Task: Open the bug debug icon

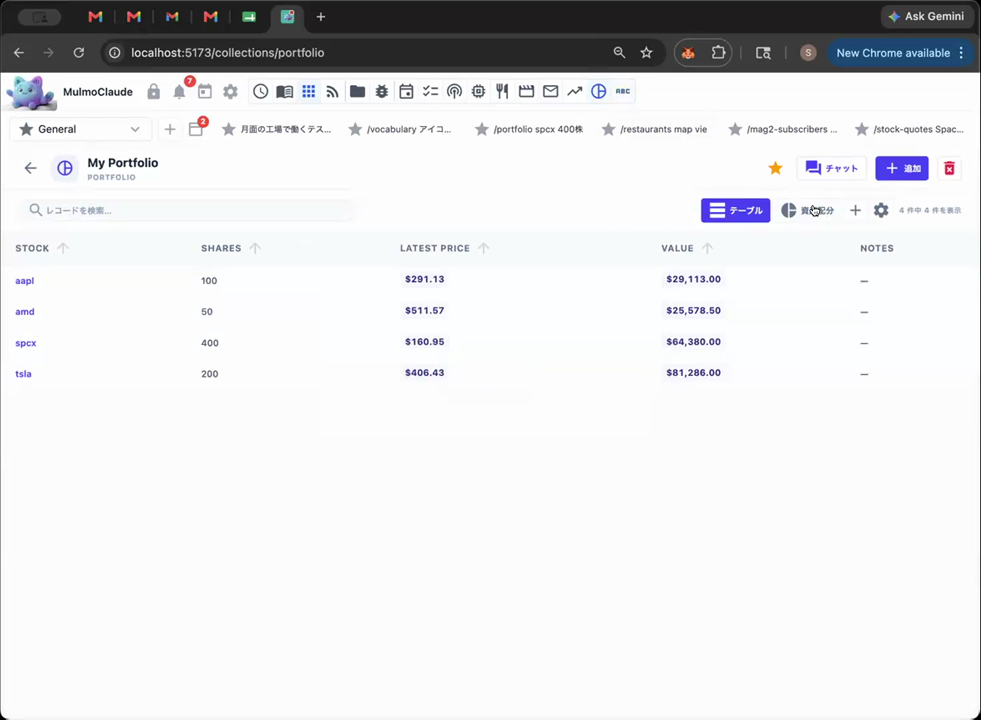Action: click(x=382, y=91)
